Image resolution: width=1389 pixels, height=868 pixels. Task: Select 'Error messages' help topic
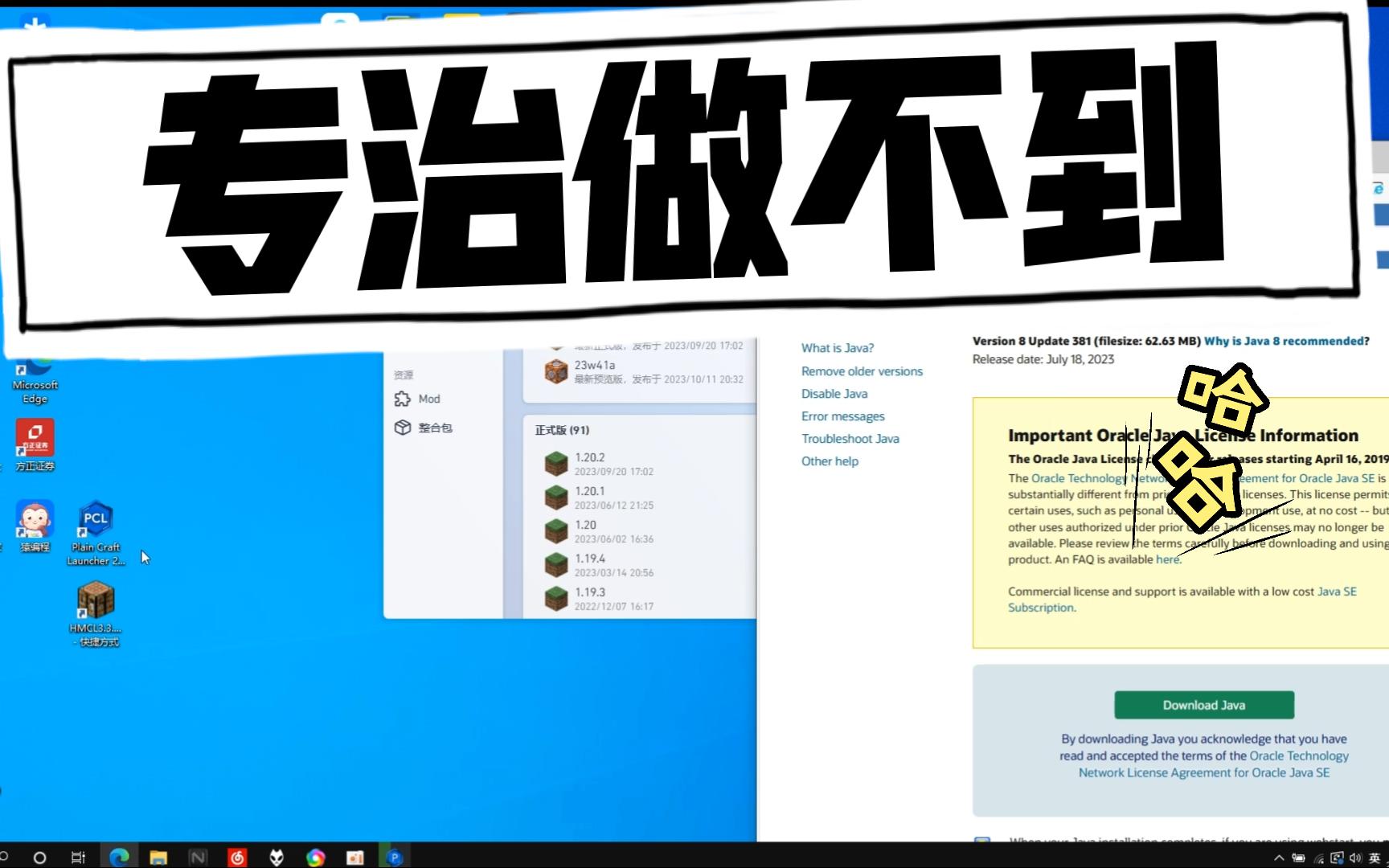pos(842,416)
